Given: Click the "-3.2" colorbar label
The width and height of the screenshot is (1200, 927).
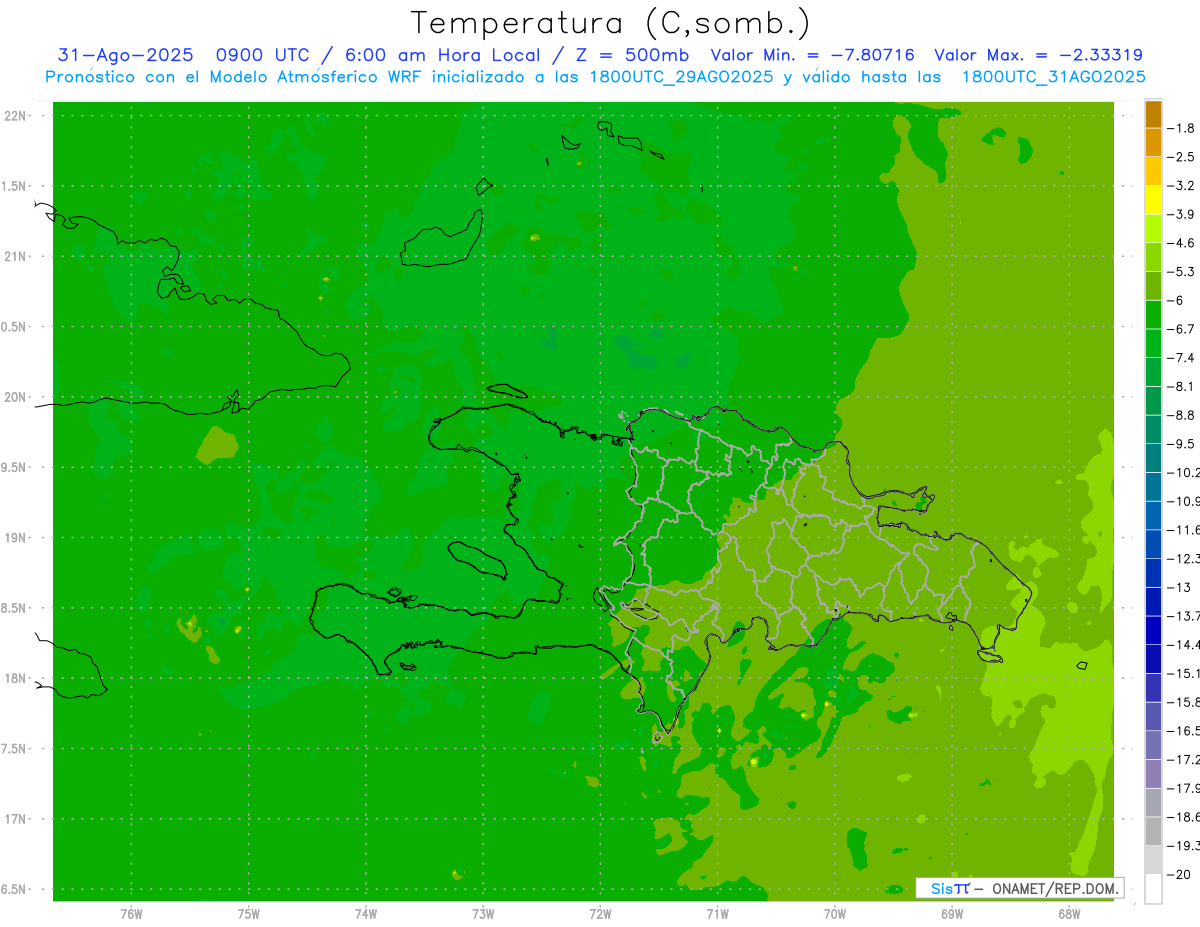Looking at the screenshot, I should coord(1182,186).
